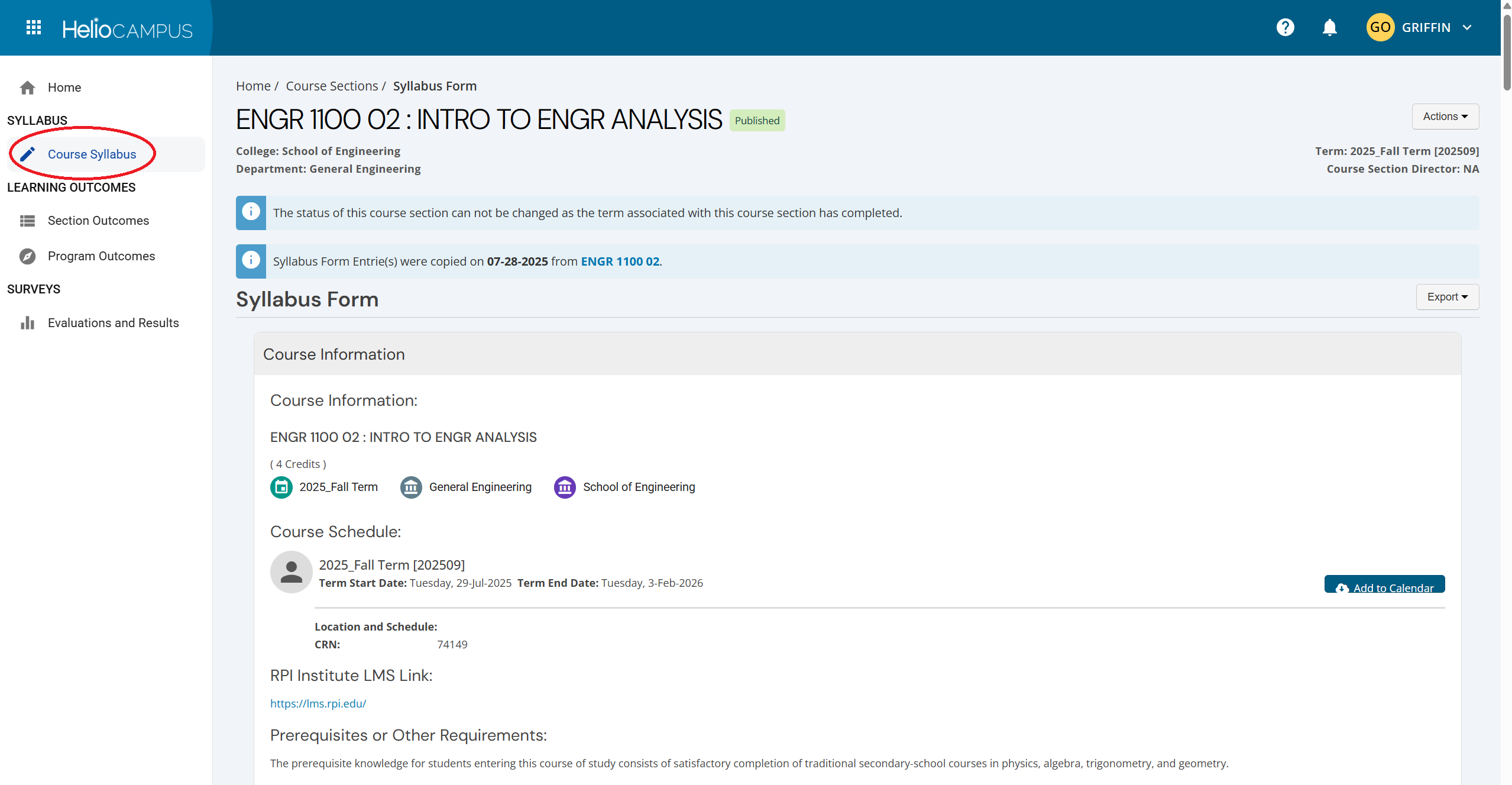Screen dimensions: 1512x785
Task: Click 'Term: 2025_Fall Term [202509]' text
Action: coord(1397,151)
